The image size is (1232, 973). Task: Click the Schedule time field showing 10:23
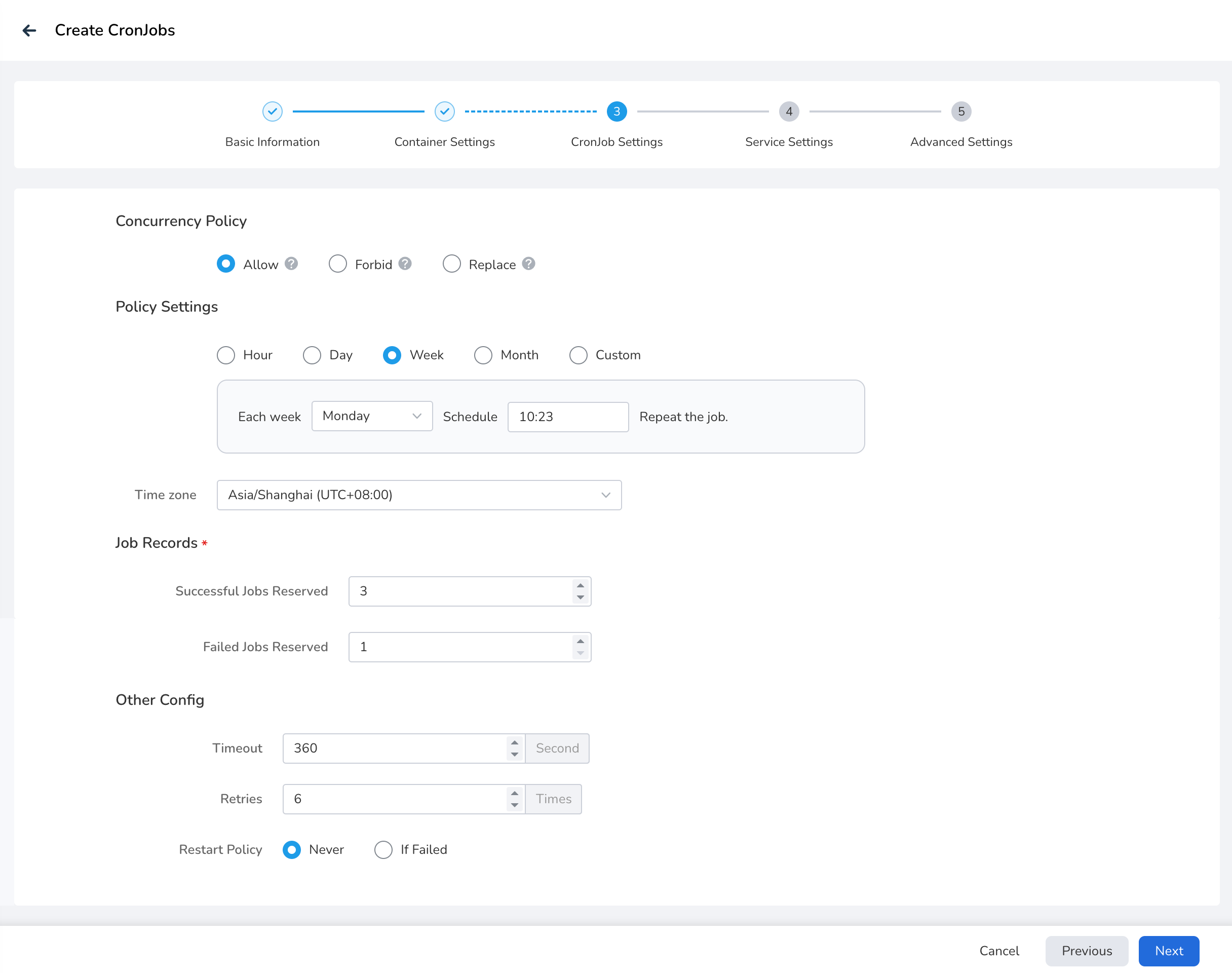tap(567, 417)
